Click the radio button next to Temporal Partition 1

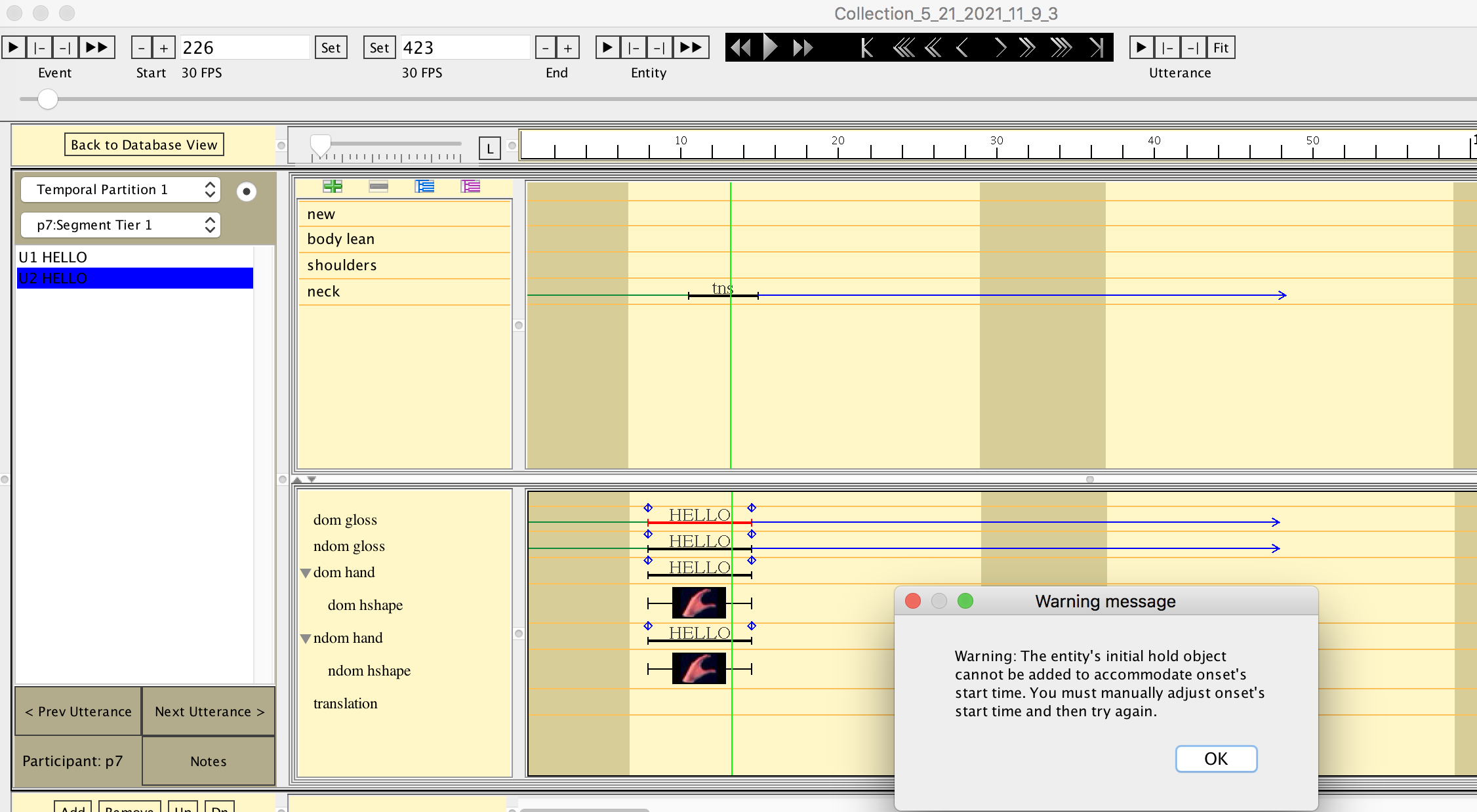click(x=247, y=191)
